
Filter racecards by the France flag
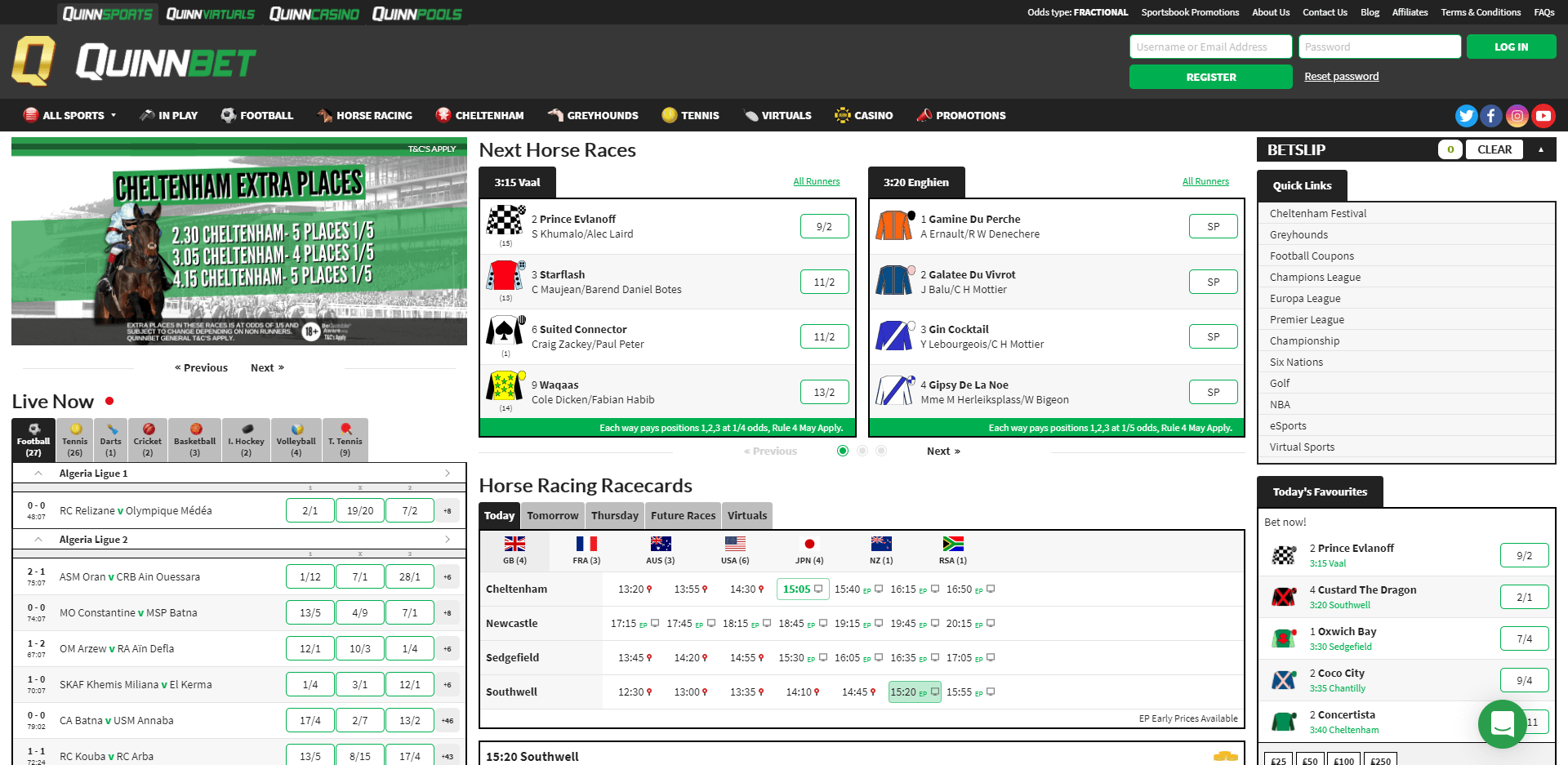[586, 544]
